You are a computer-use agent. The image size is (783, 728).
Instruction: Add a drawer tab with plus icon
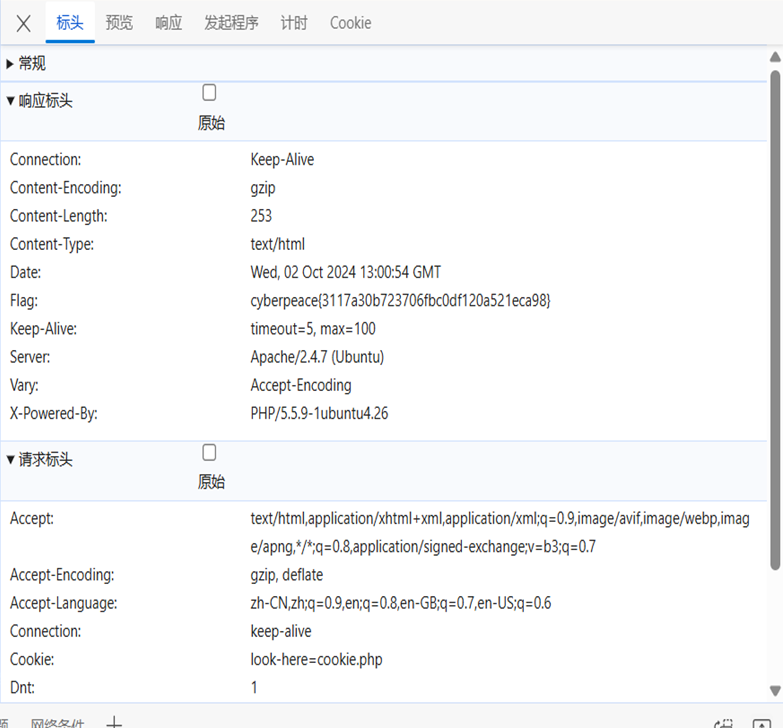click(115, 722)
